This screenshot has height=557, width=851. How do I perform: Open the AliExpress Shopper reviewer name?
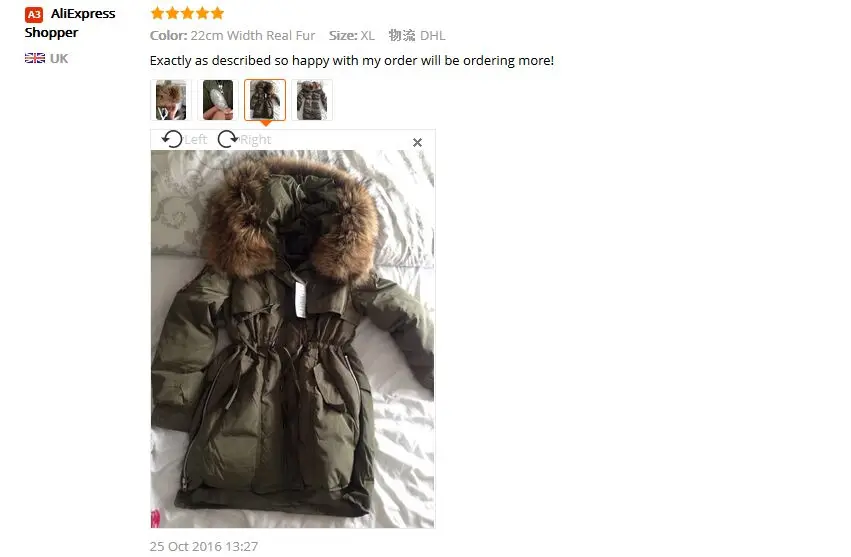tap(70, 23)
